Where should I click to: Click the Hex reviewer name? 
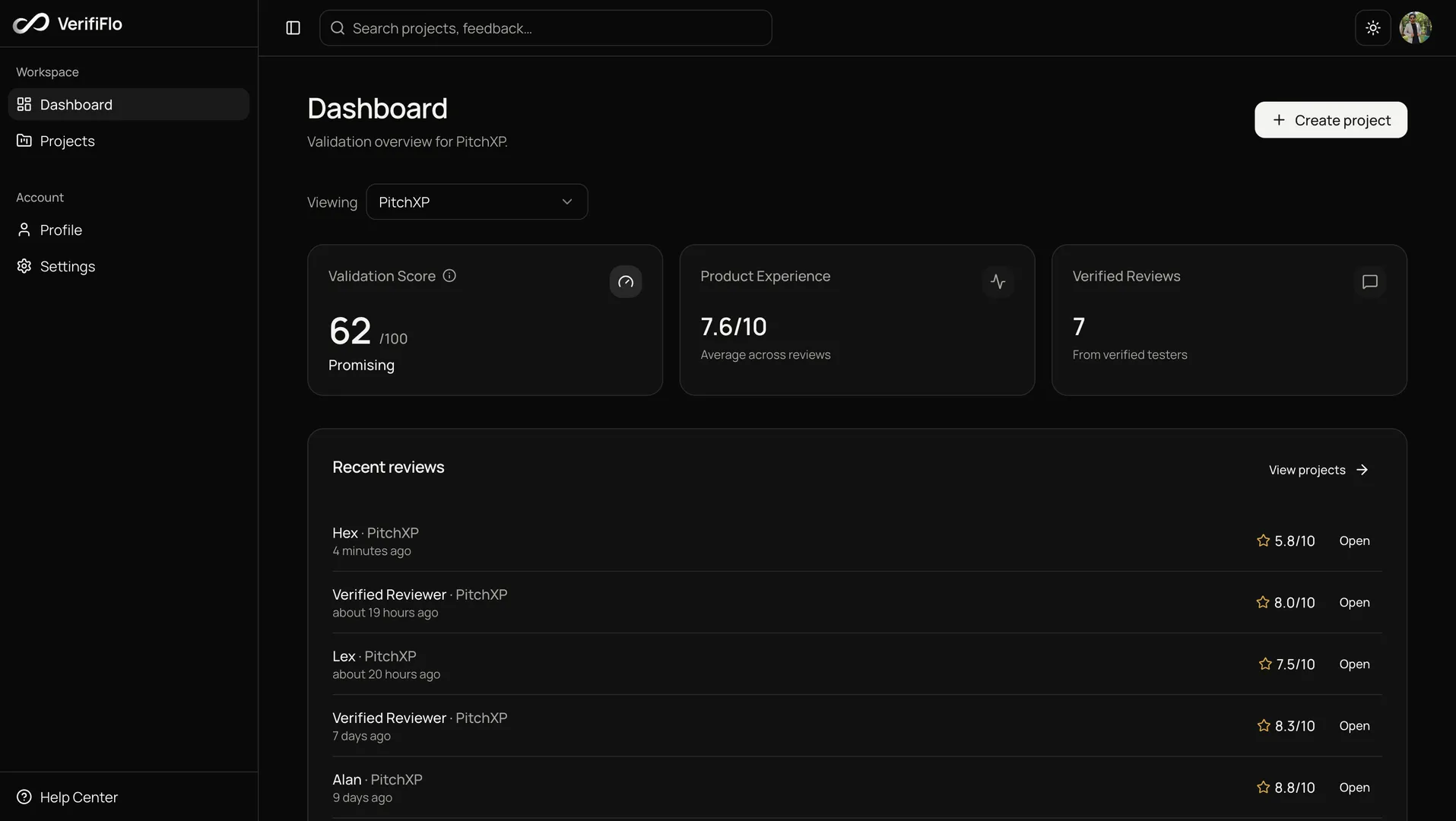(x=345, y=533)
